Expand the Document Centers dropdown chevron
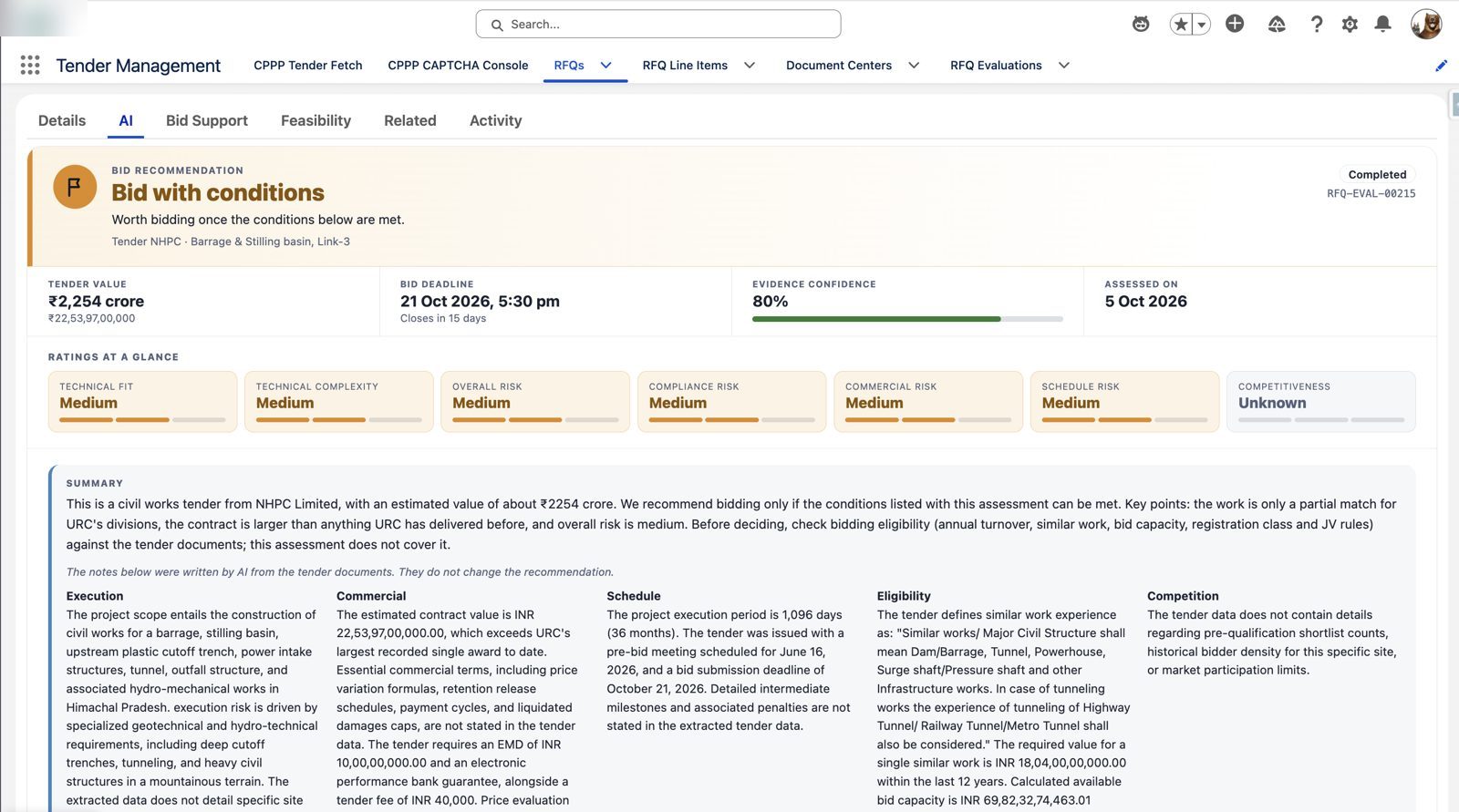 tap(914, 65)
